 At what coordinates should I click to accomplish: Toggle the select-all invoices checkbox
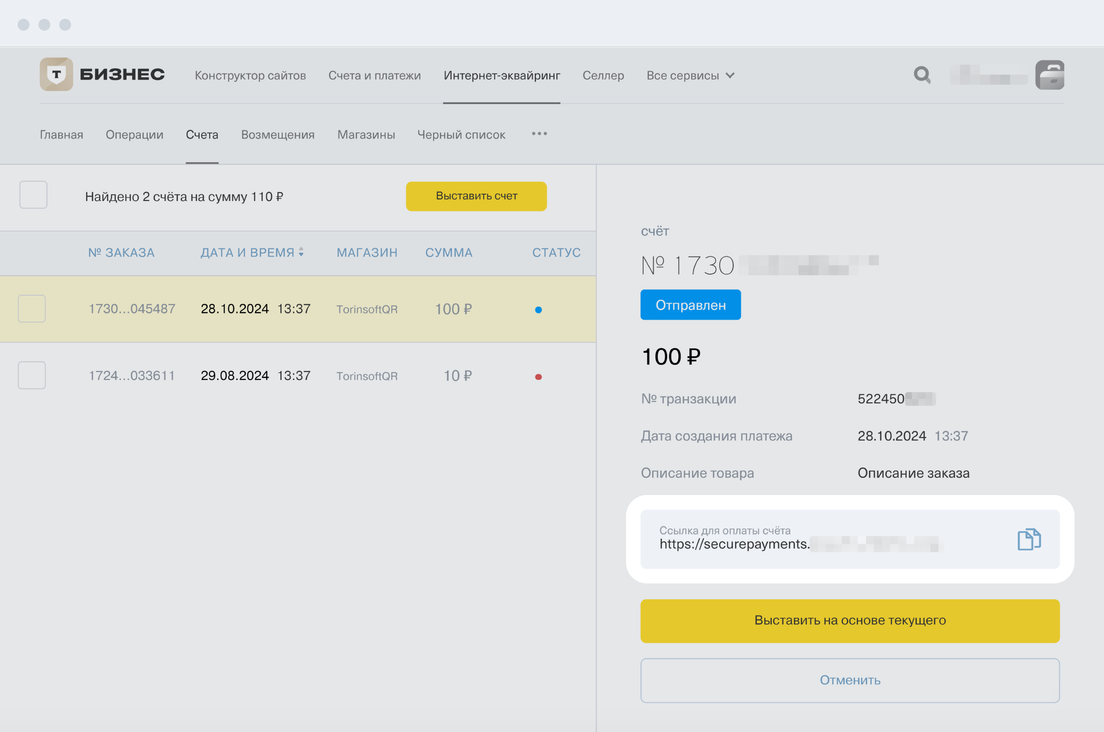tap(33, 195)
